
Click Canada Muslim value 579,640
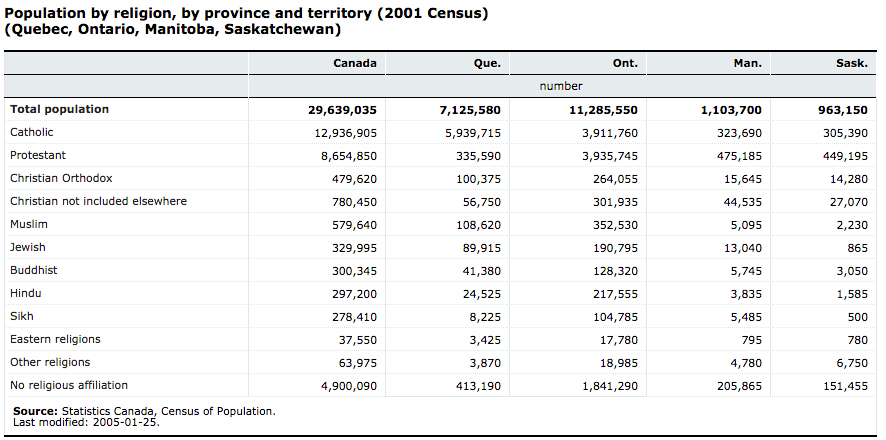(x=354, y=225)
